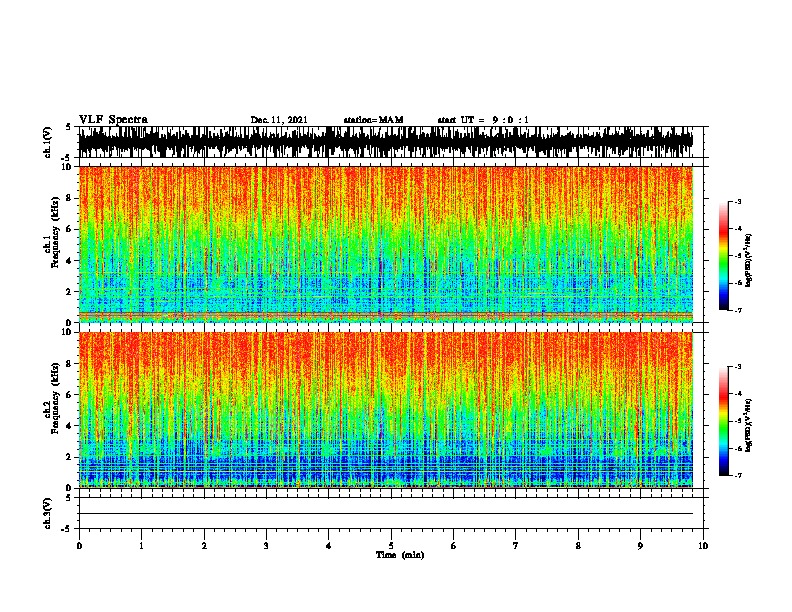This screenshot has width=792, height=612.
Task: Click the "2" kHz tick of ch.2 spectrogram
Action: pos(70,457)
